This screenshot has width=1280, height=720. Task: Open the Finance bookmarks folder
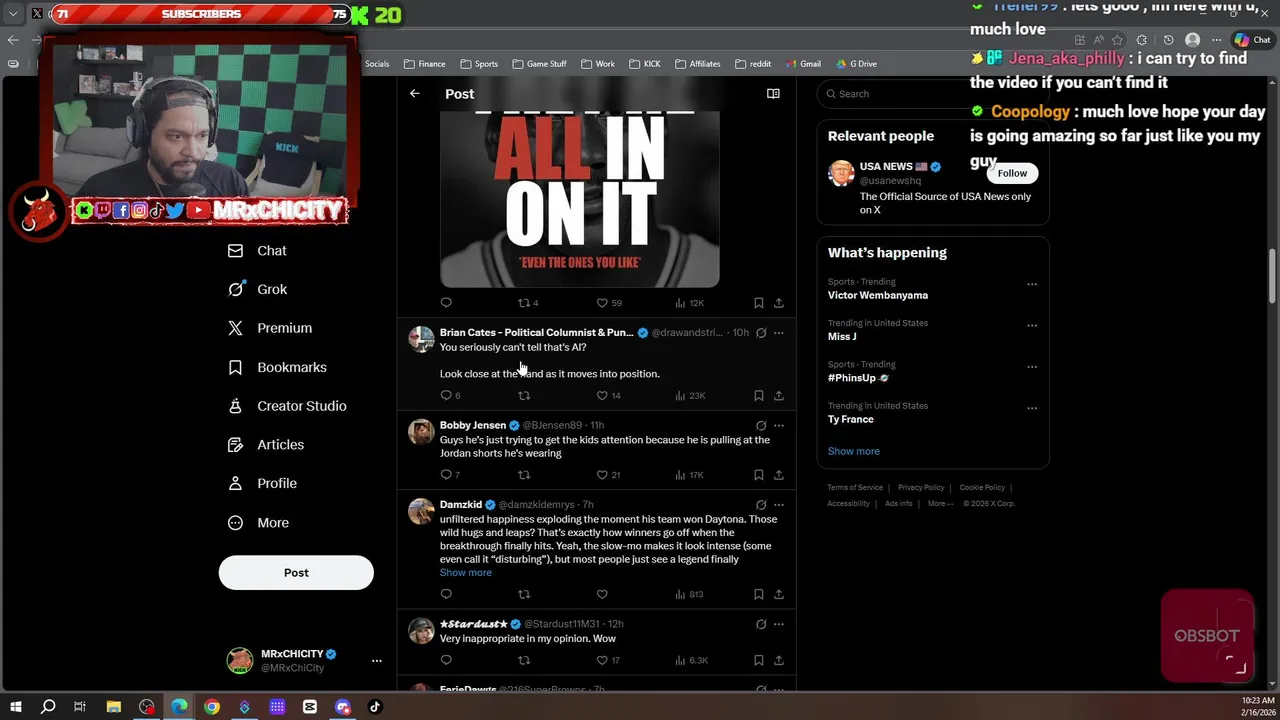[x=424, y=64]
